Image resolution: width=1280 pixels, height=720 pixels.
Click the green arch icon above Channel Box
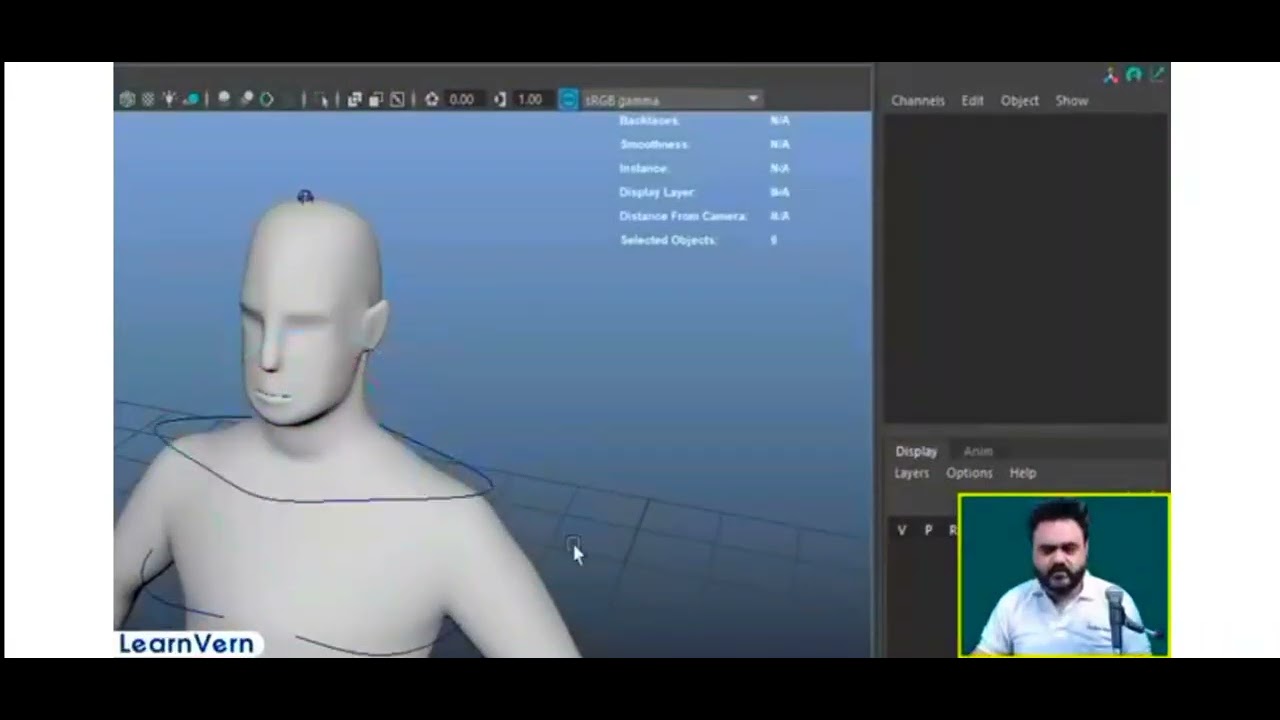click(1134, 75)
